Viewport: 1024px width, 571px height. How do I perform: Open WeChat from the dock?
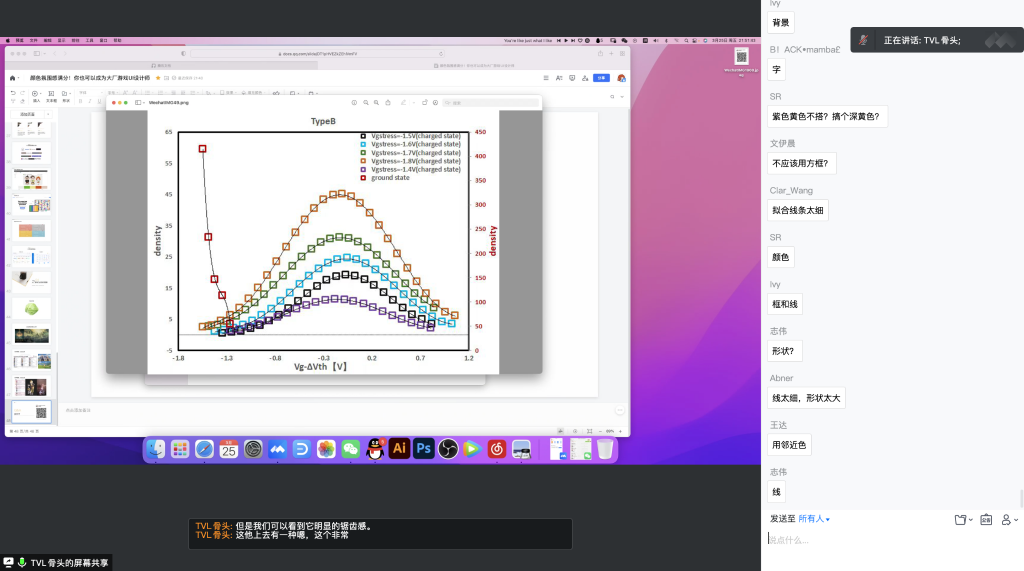coord(350,449)
